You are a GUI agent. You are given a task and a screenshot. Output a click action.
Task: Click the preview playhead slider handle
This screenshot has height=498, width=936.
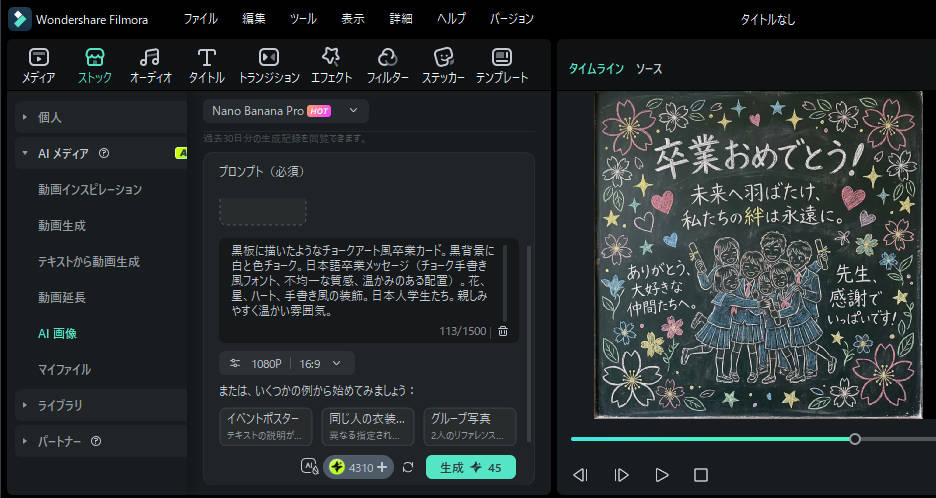(x=855, y=439)
